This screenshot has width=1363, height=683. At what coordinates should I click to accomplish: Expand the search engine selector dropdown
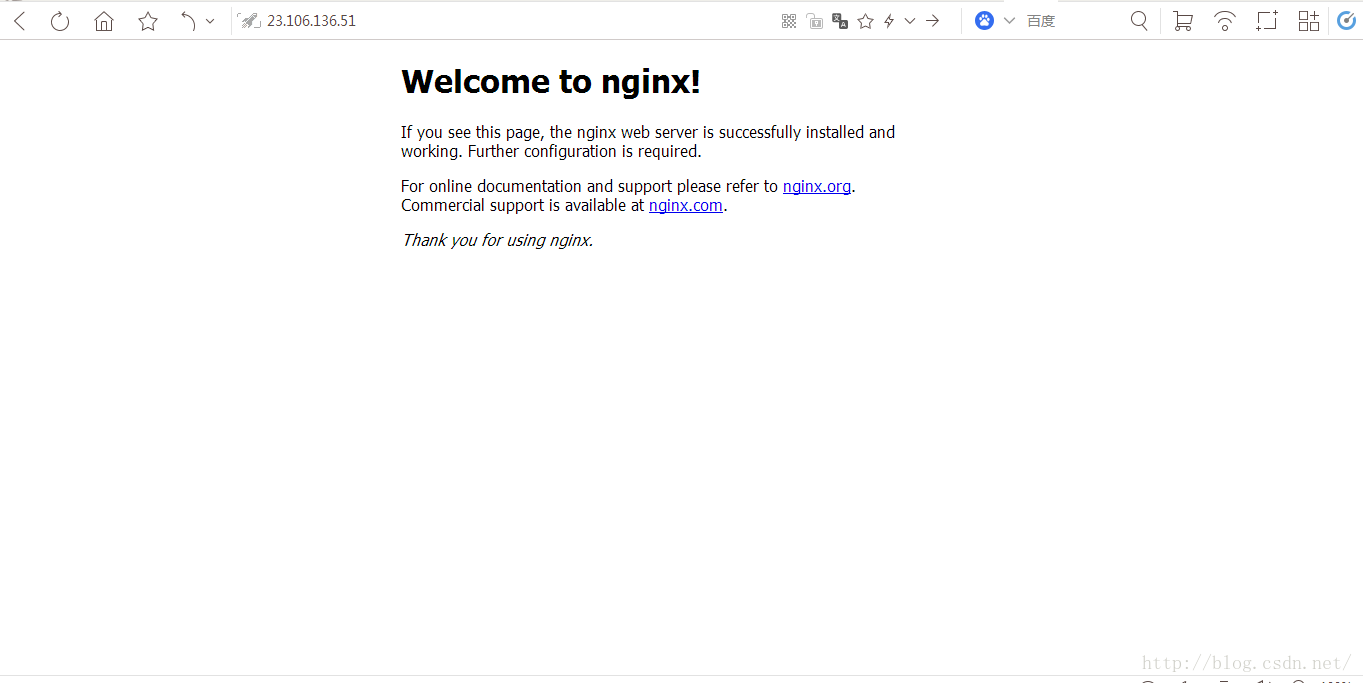[1009, 21]
